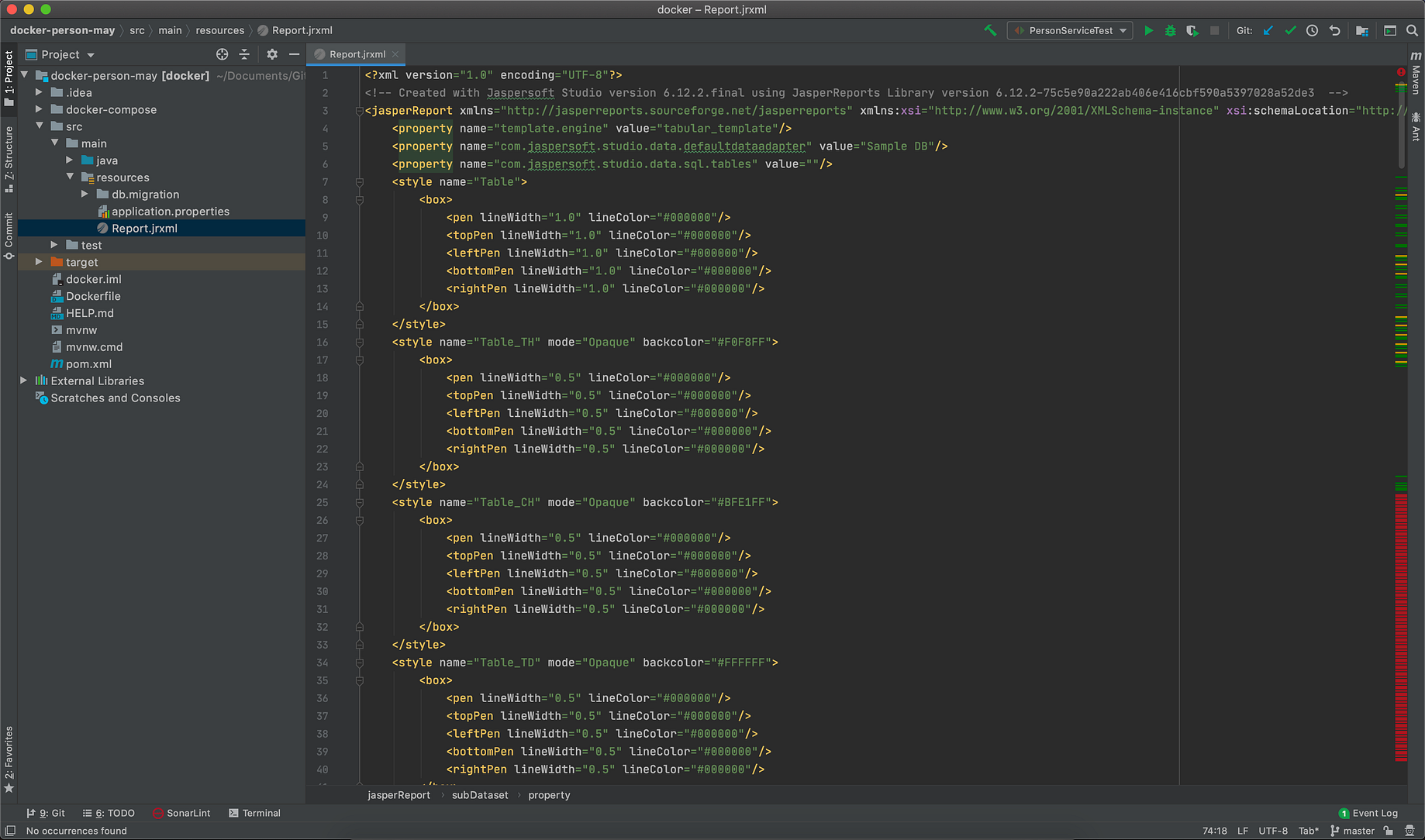This screenshot has height=840, width=1425.
Task: Fold the Table_TD style on line 34
Action: point(360,663)
